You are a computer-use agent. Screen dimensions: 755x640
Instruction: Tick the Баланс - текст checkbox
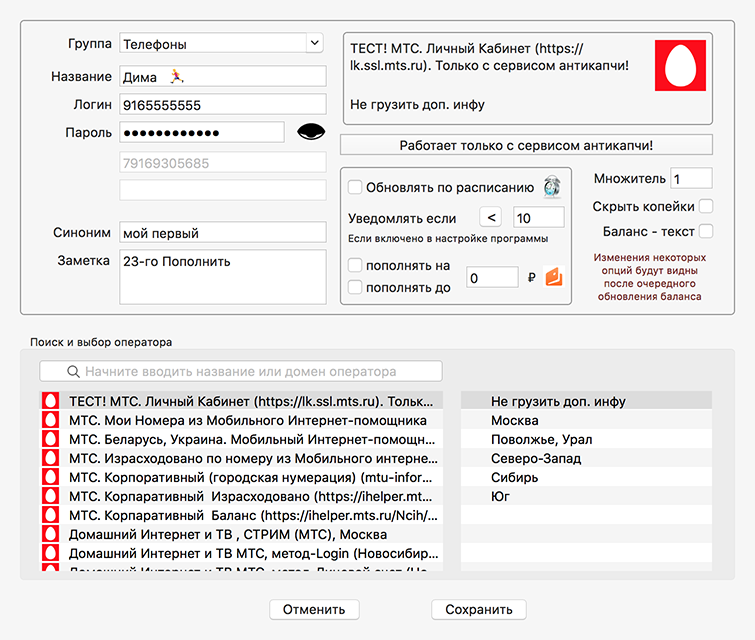tap(706, 232)
